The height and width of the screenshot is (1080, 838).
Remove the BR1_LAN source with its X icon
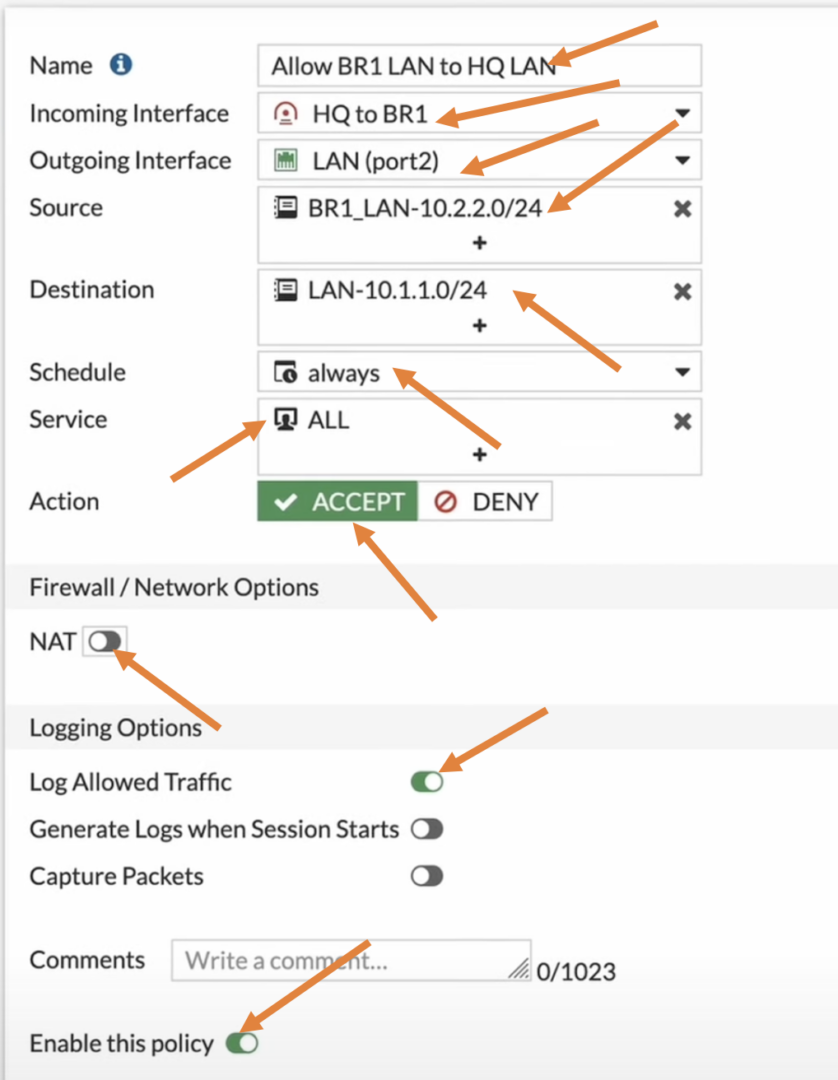coord(682,208)
